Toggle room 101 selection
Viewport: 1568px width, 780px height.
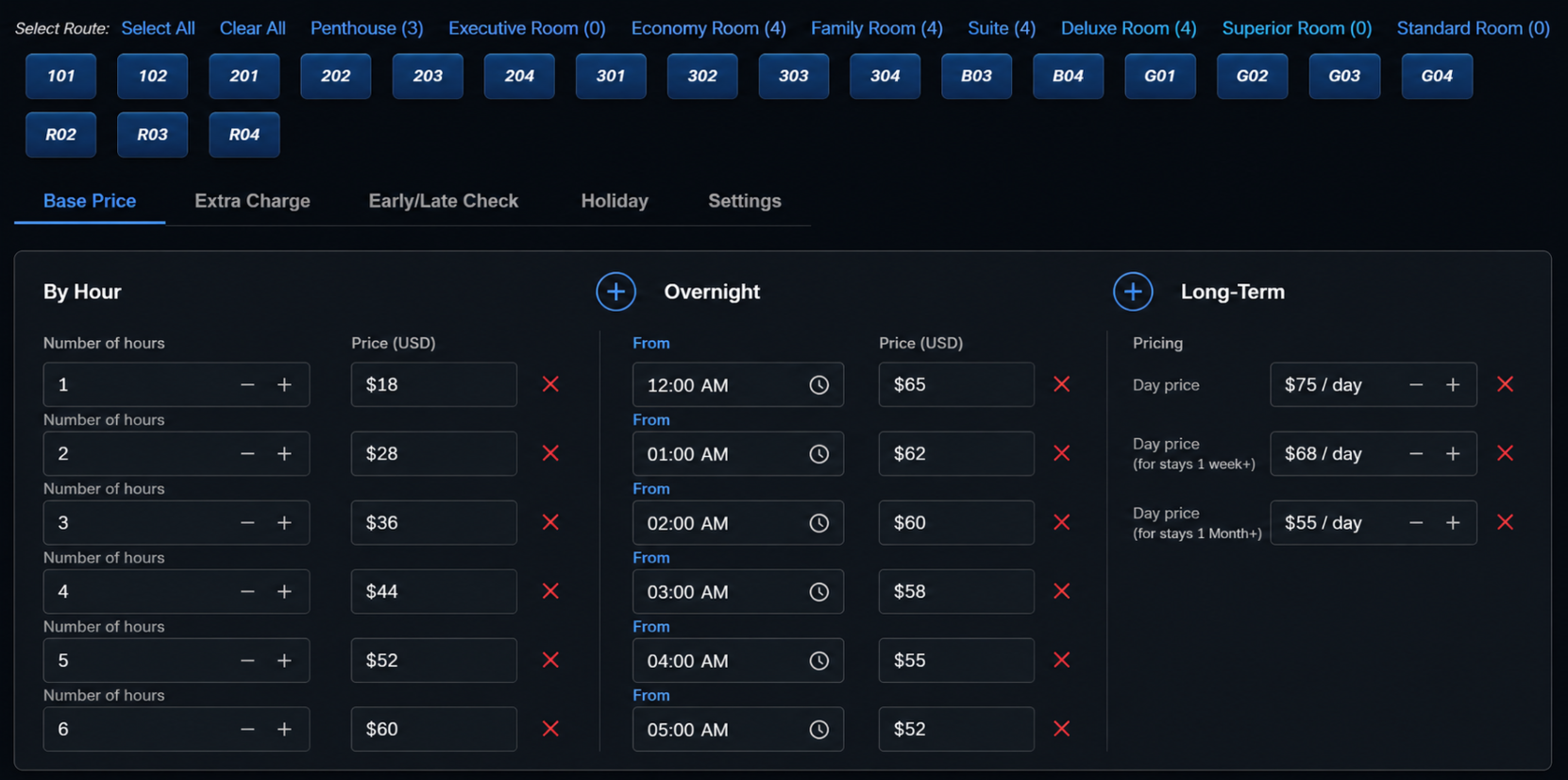[60, 76]
